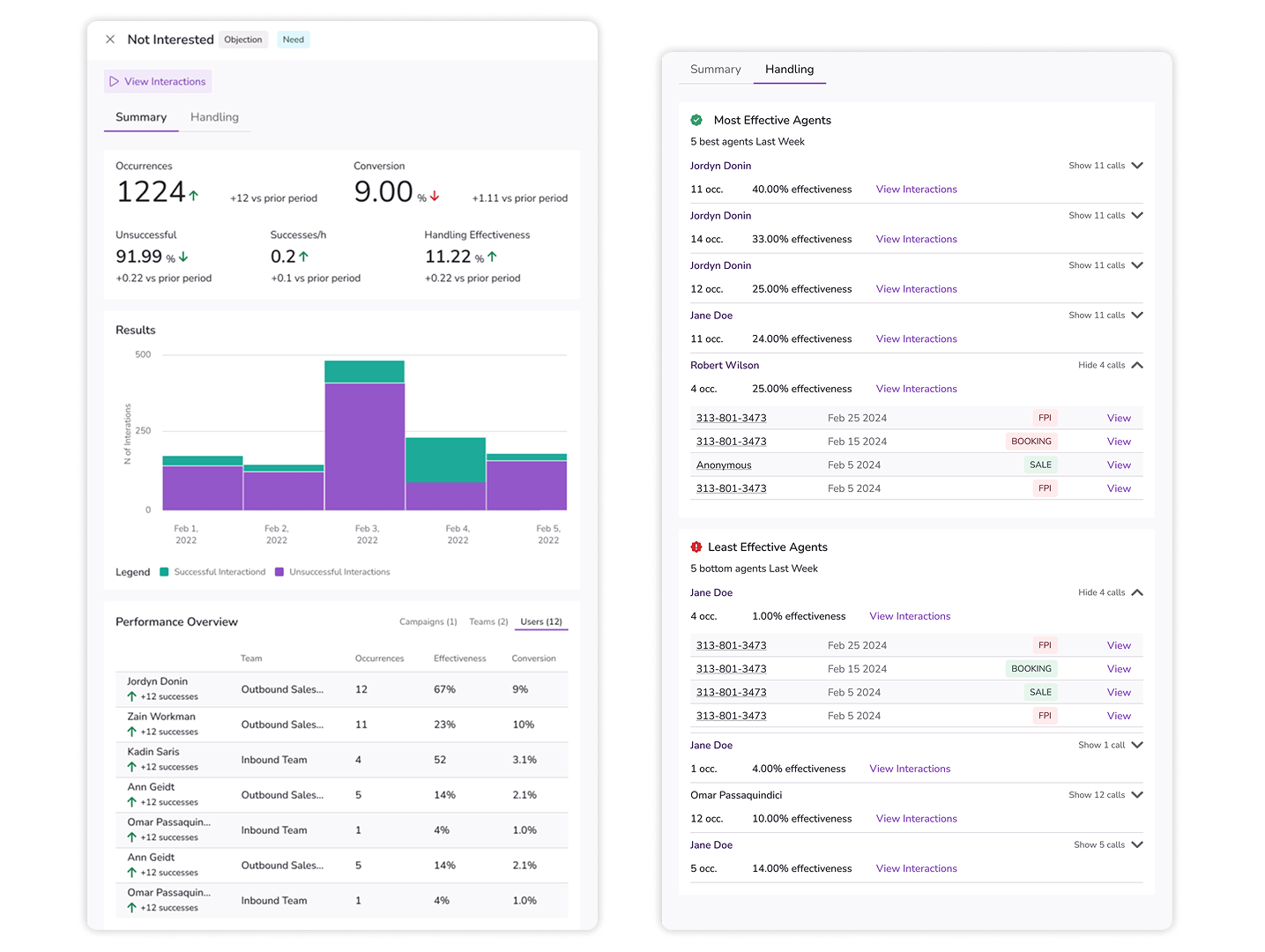Click the green checkmark badge beside Most Effective Agents
Viewport: 1265px width, 952px height.
696,120
